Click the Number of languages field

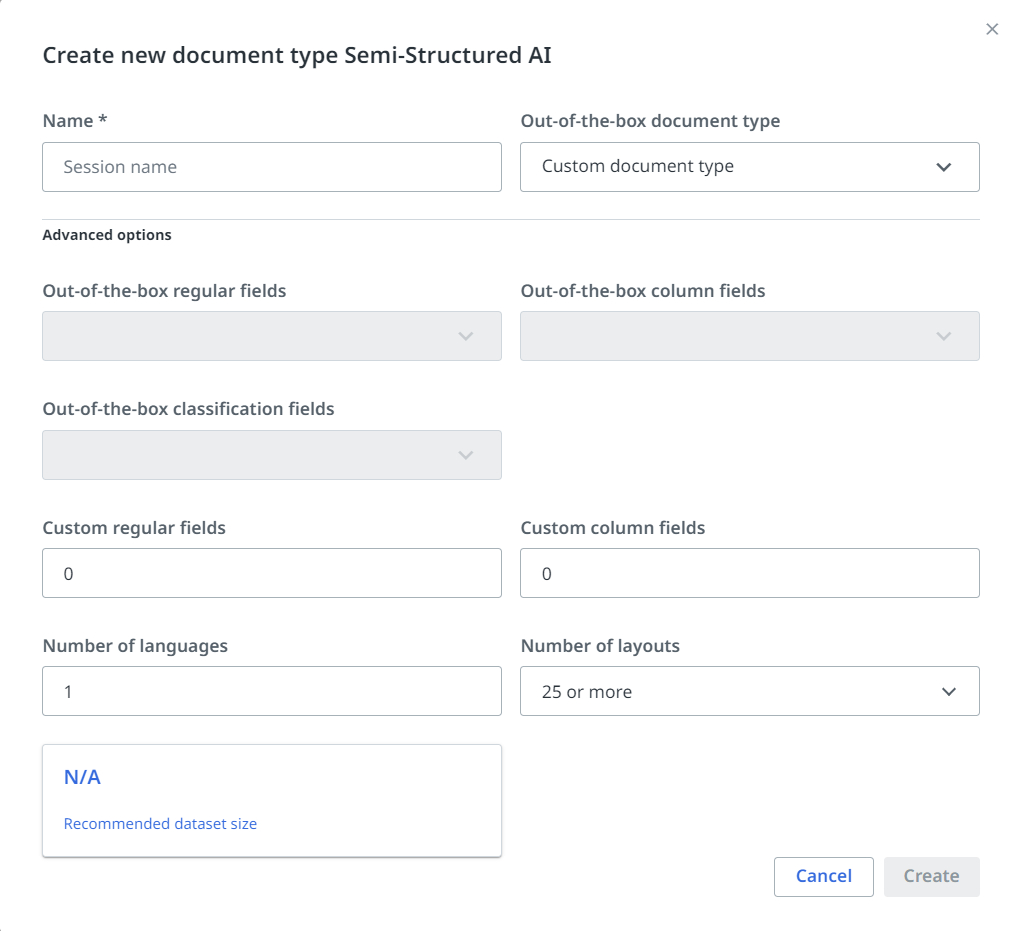pyautogui.click(x=271, y=691)
